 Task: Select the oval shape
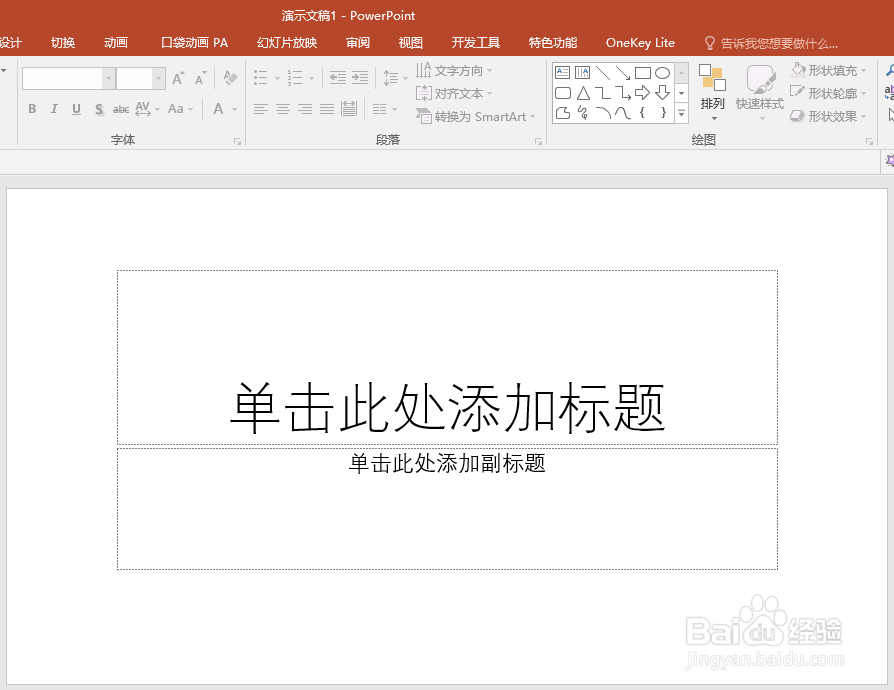click(663, 72)
